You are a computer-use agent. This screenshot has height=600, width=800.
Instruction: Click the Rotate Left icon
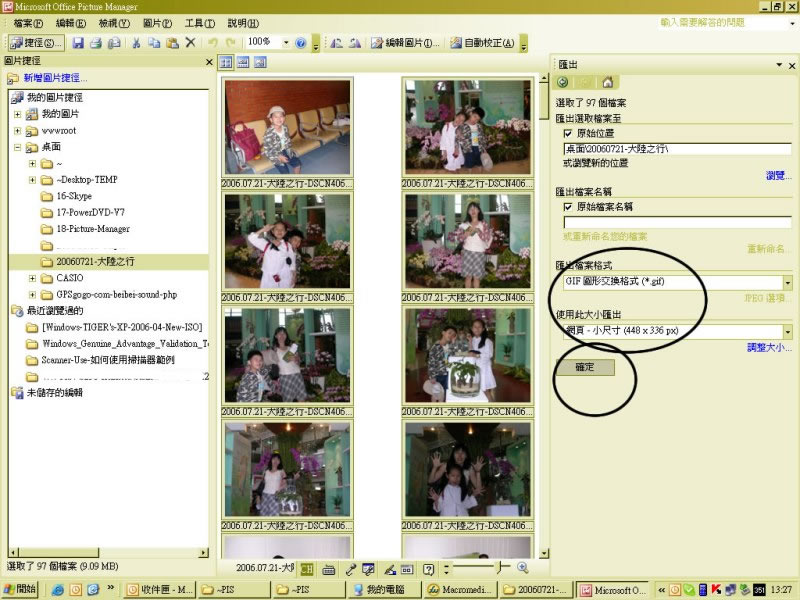[x=336, y=43]
